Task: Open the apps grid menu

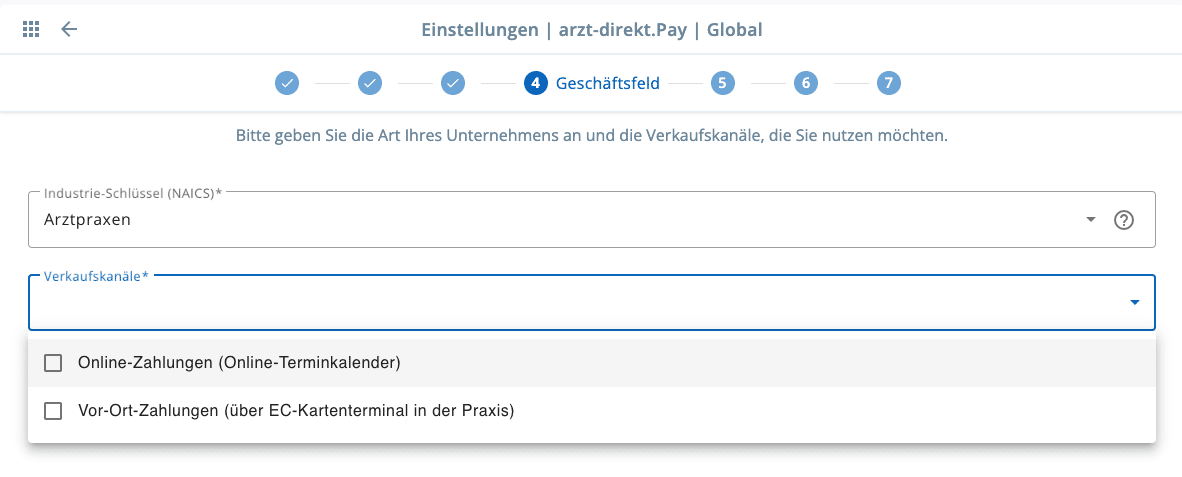Action: (x=31, y=29)
